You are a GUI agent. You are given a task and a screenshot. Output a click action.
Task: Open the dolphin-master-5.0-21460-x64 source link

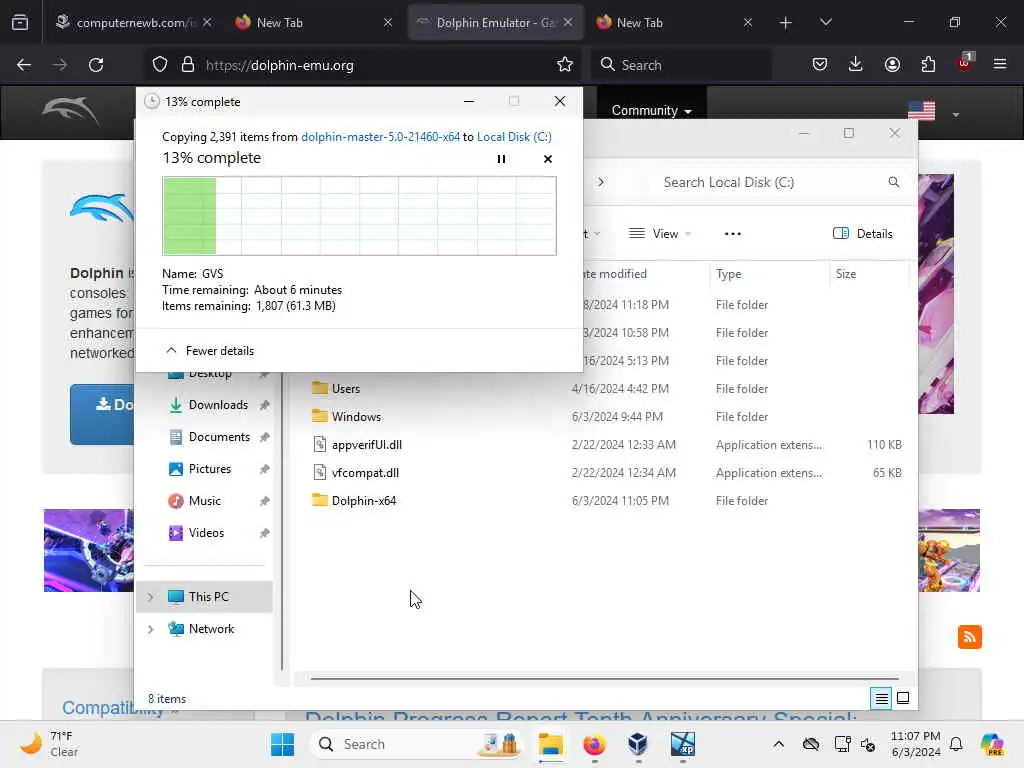380,137
